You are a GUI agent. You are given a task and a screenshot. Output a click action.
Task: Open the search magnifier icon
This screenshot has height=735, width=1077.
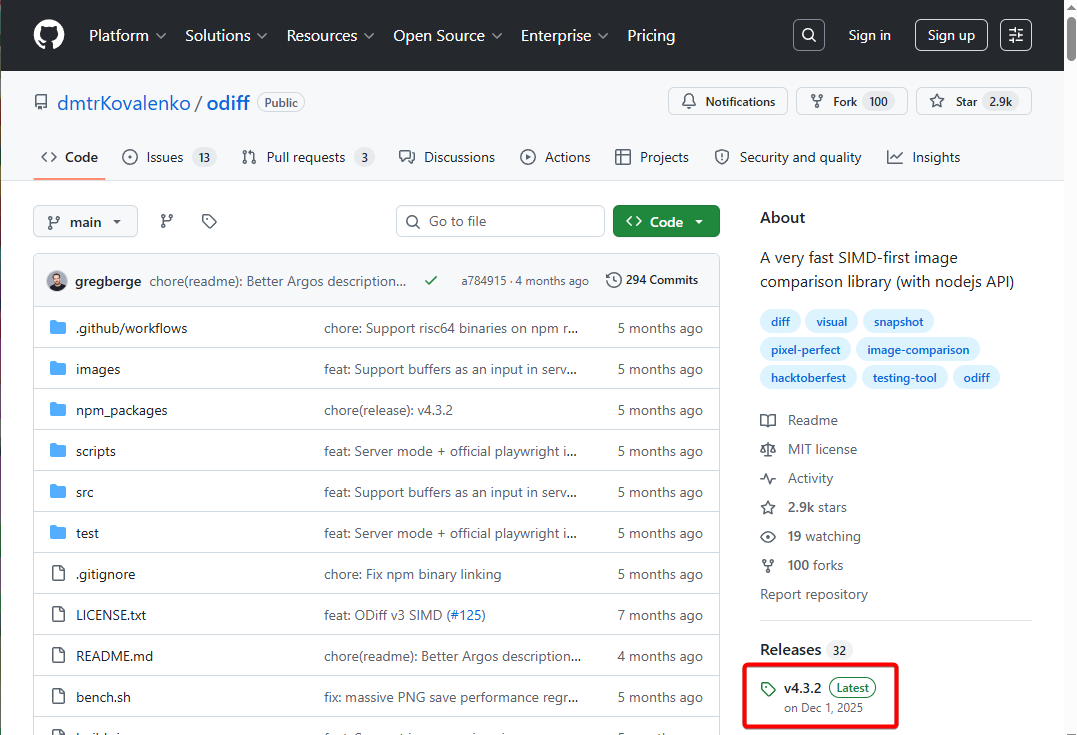tap(809, 35)
